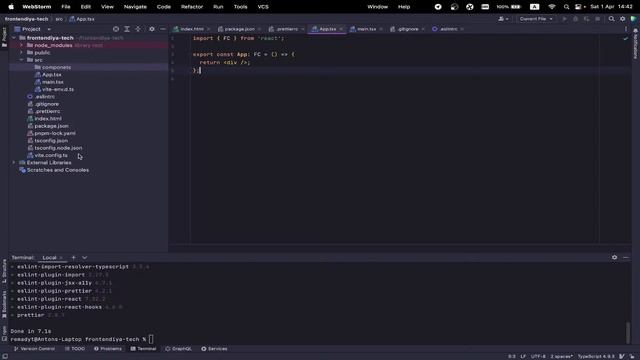Expand the public folder
Image resolution: width=640 pixels, height=360 pixels.
tap(21, 53)
